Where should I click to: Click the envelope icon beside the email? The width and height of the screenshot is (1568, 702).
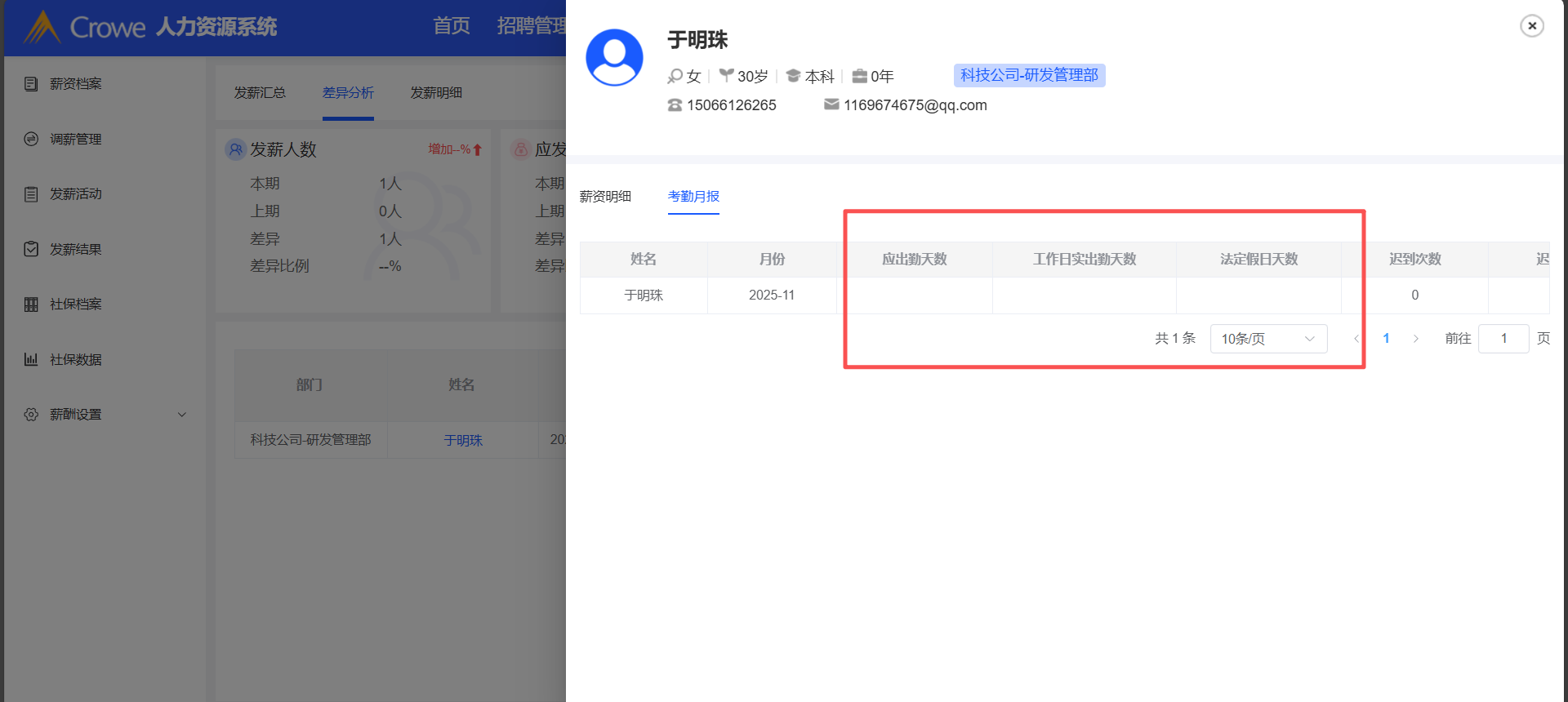pyautogui.click(x=831, y=104)
